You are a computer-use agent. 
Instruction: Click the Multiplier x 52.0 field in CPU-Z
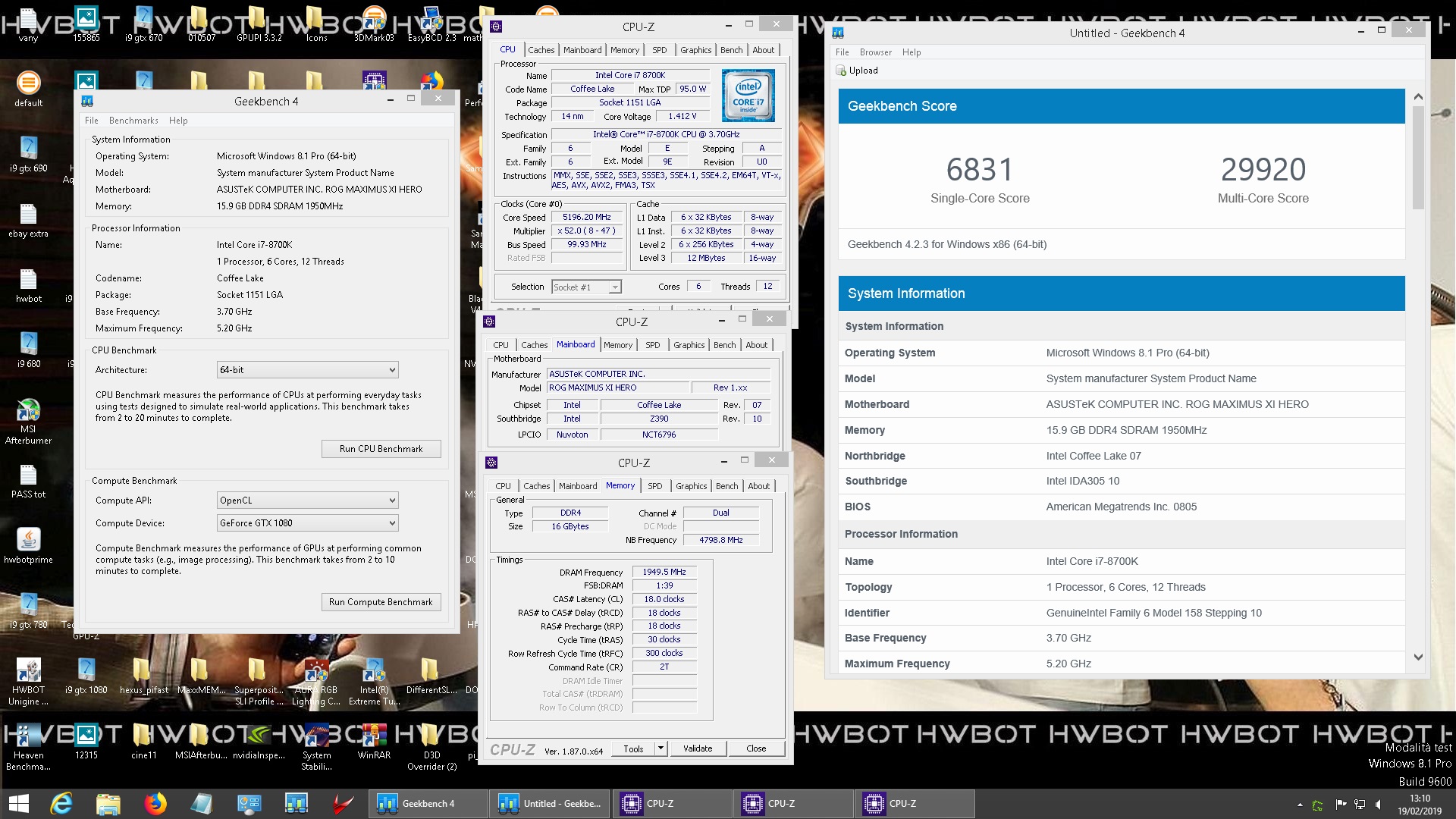point(587,231)
